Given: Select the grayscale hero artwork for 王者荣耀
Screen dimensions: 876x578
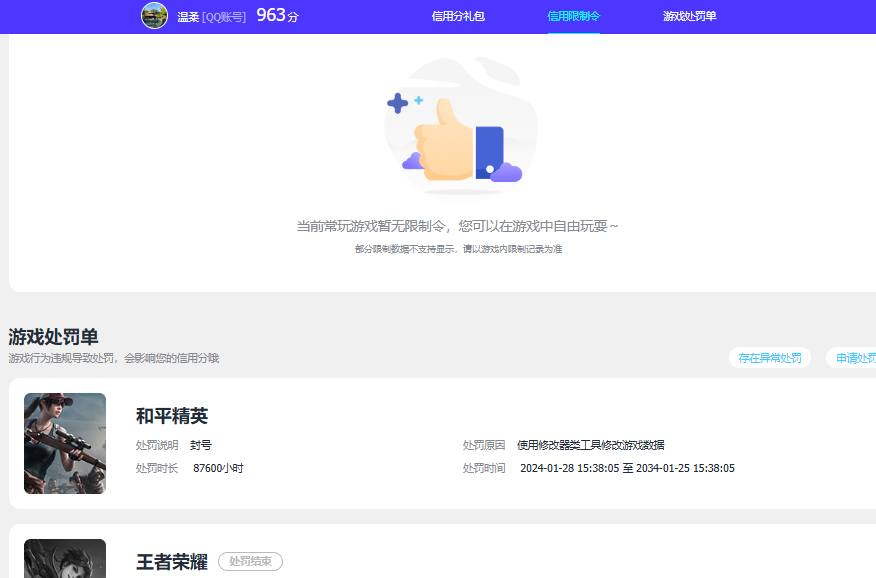Looking at the screenshot, I should (x=64, y=558).
